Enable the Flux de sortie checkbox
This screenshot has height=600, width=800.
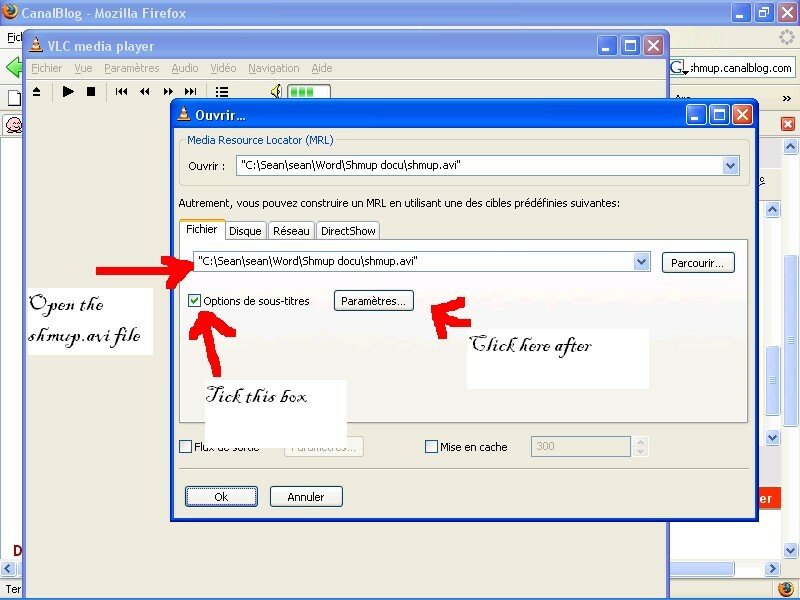[x=185, y=447]
